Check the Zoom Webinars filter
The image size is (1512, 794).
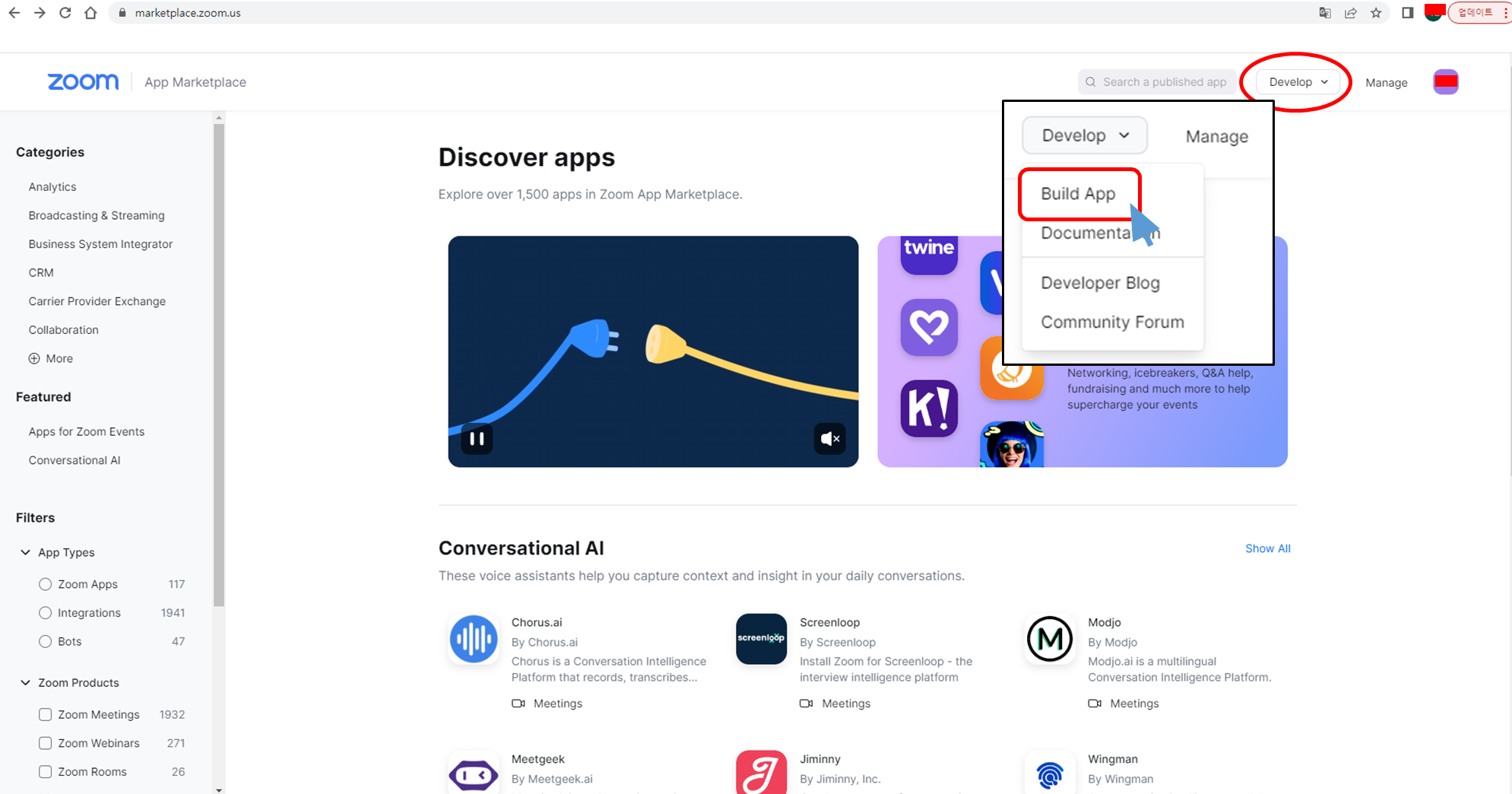[x=46, y=743]
